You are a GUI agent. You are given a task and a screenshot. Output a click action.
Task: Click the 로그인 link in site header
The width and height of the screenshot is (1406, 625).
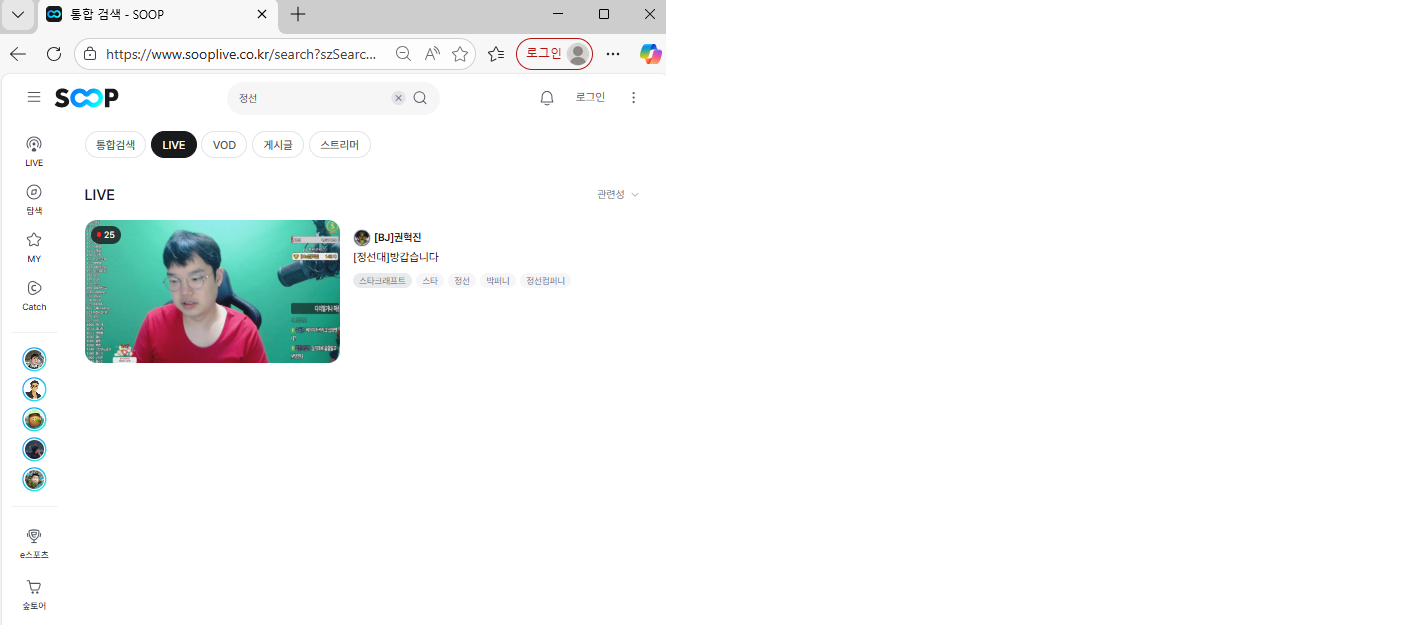(x=590, y=97)
